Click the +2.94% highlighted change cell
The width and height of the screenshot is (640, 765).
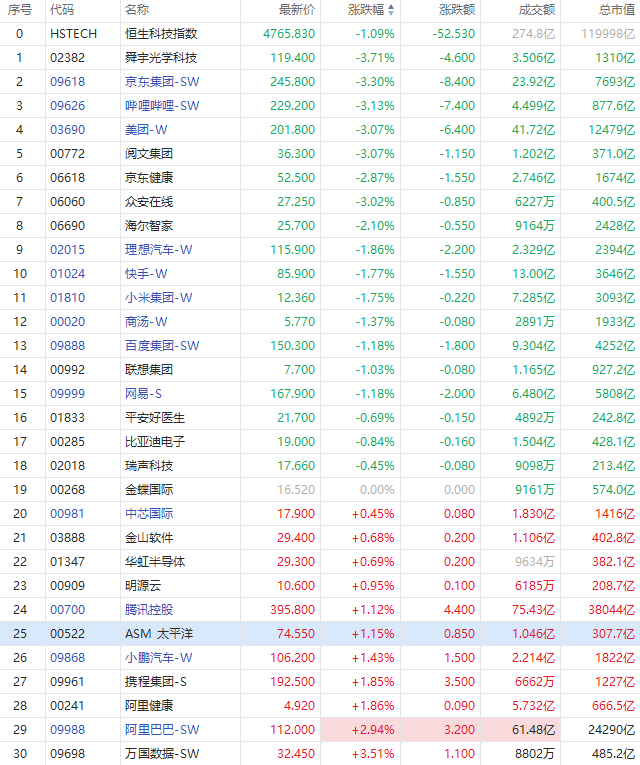pyautogui.click(x=360, y=730)
